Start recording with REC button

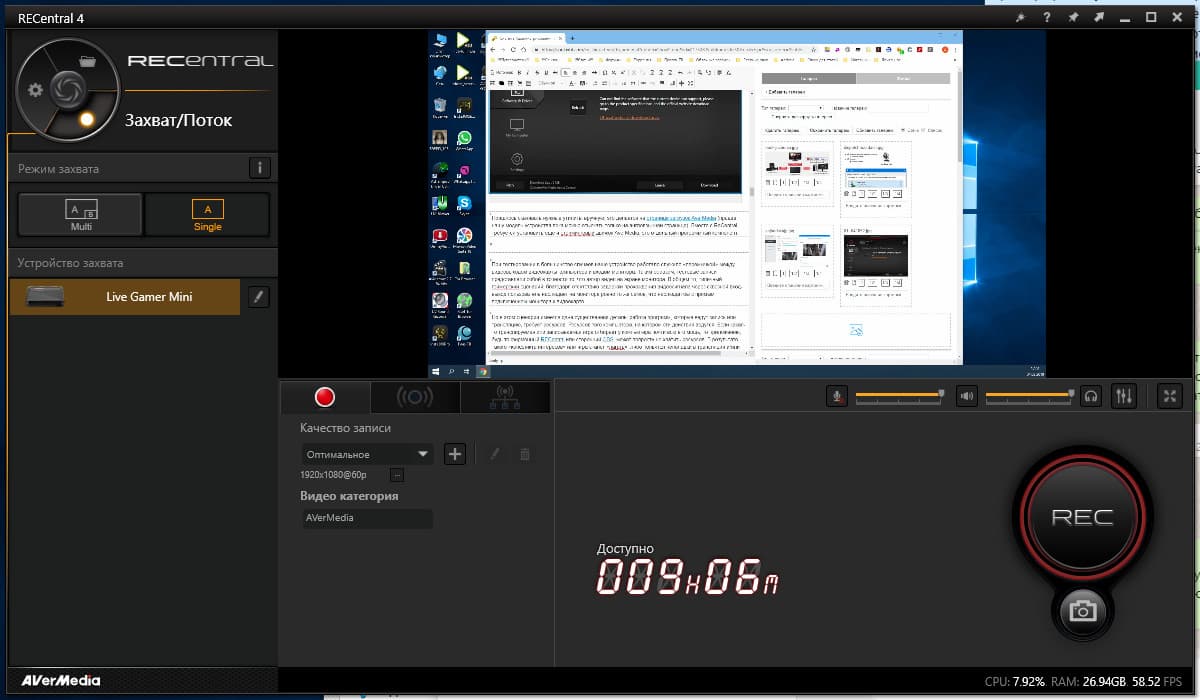1082,517
